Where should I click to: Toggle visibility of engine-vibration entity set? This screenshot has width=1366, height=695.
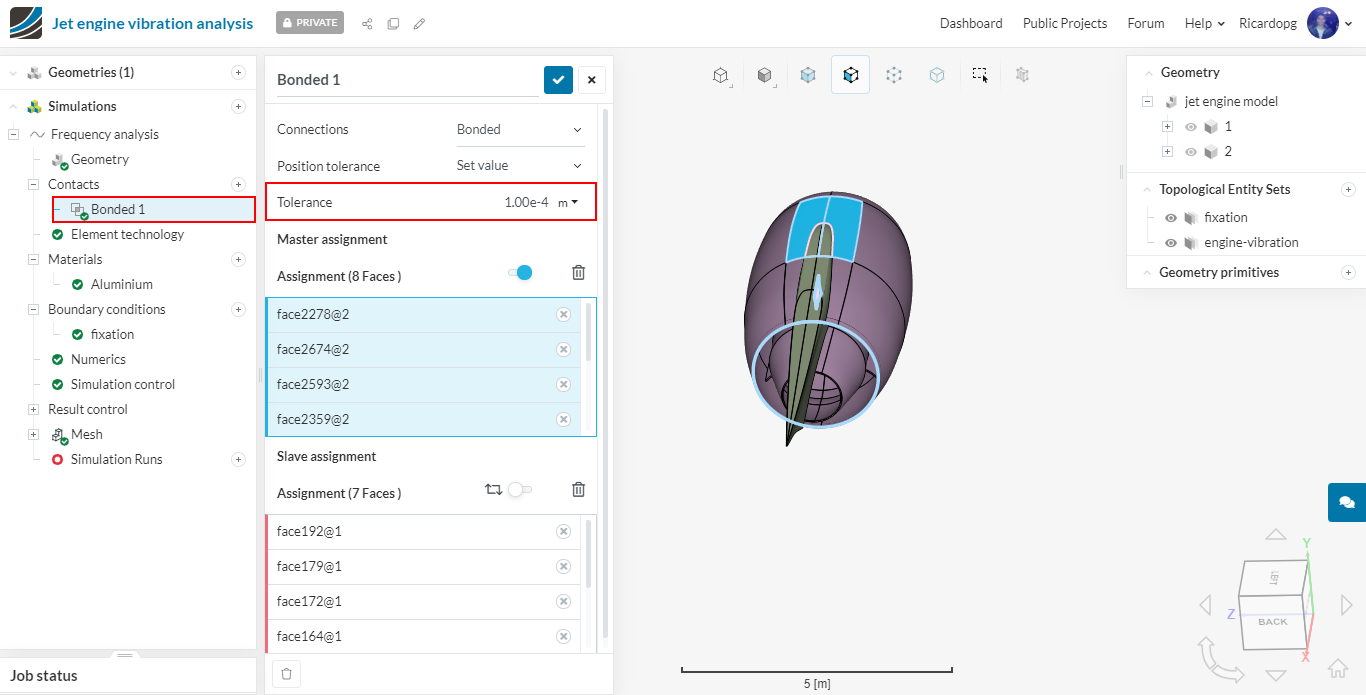coord(1171,243)
